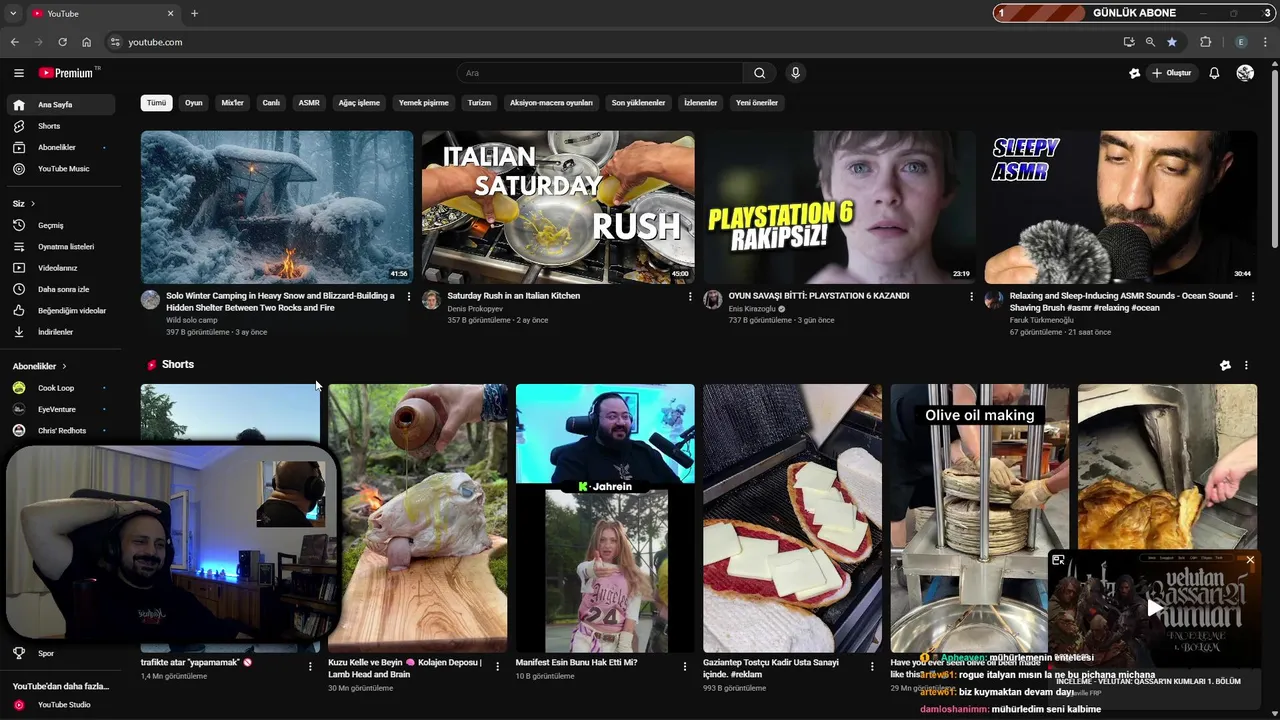The image size is (1280, 720).
Task: Open the account avatar menu
Action: click(x=1245, y=73)
